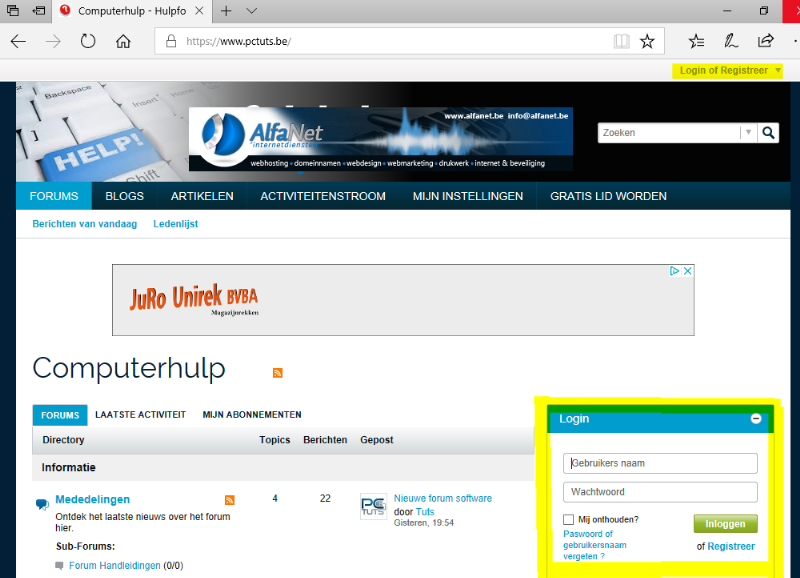Switch to the 'Laatste Activiteit' tab
The image size is (800, 578).
(x=140, y=414)
